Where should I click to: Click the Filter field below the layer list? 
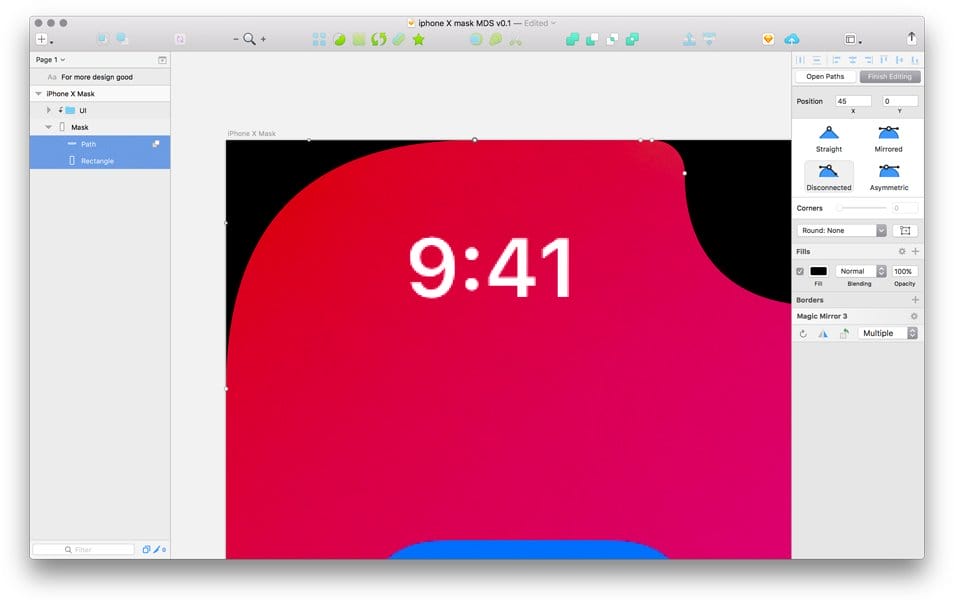(83, 549)
